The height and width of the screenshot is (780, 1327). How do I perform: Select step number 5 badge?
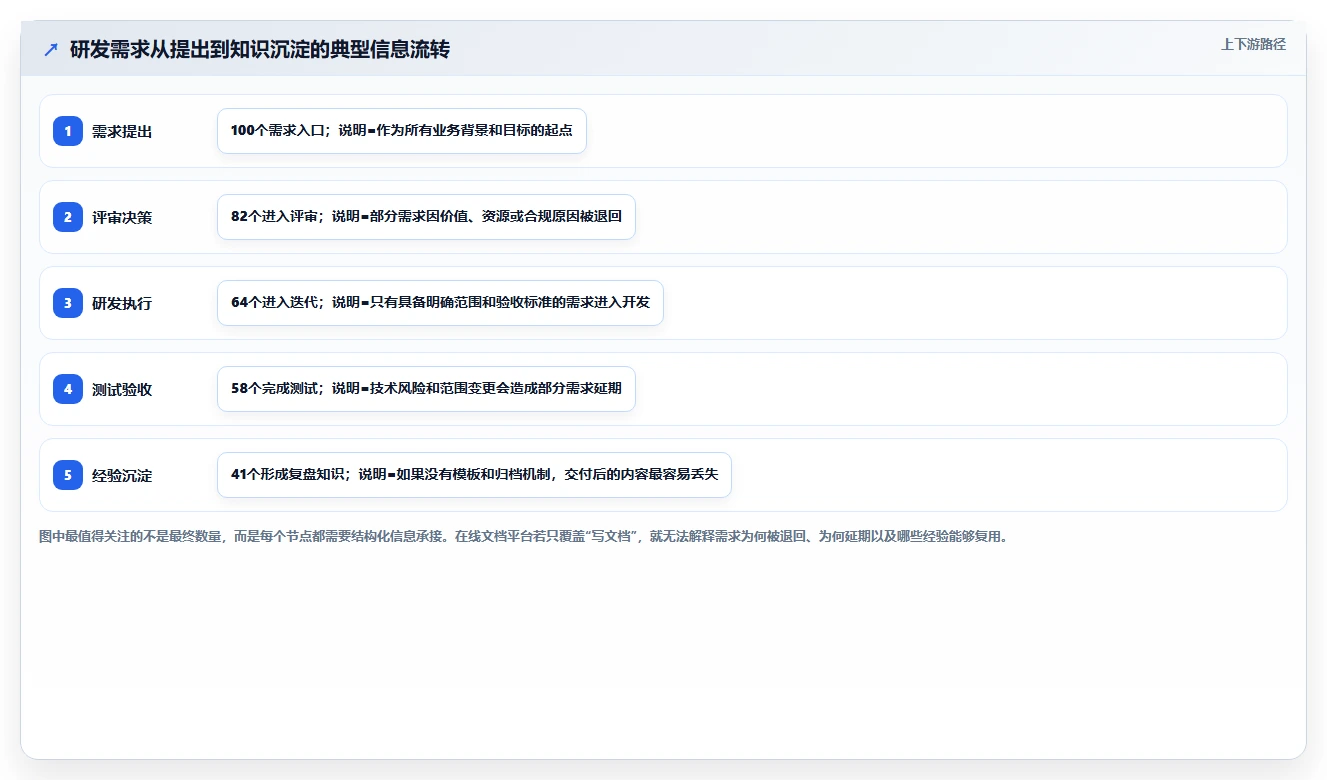coord(68,475)
